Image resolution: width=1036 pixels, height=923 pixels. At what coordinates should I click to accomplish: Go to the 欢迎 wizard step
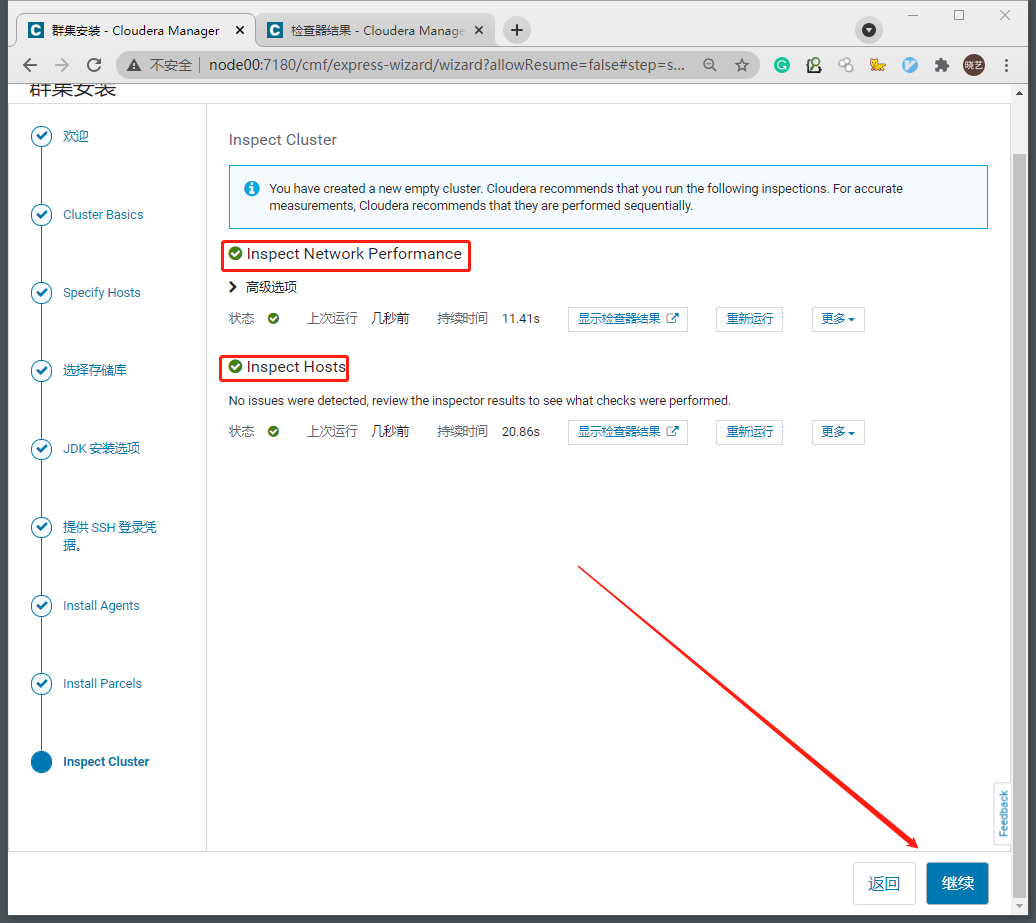coord(75,136)
